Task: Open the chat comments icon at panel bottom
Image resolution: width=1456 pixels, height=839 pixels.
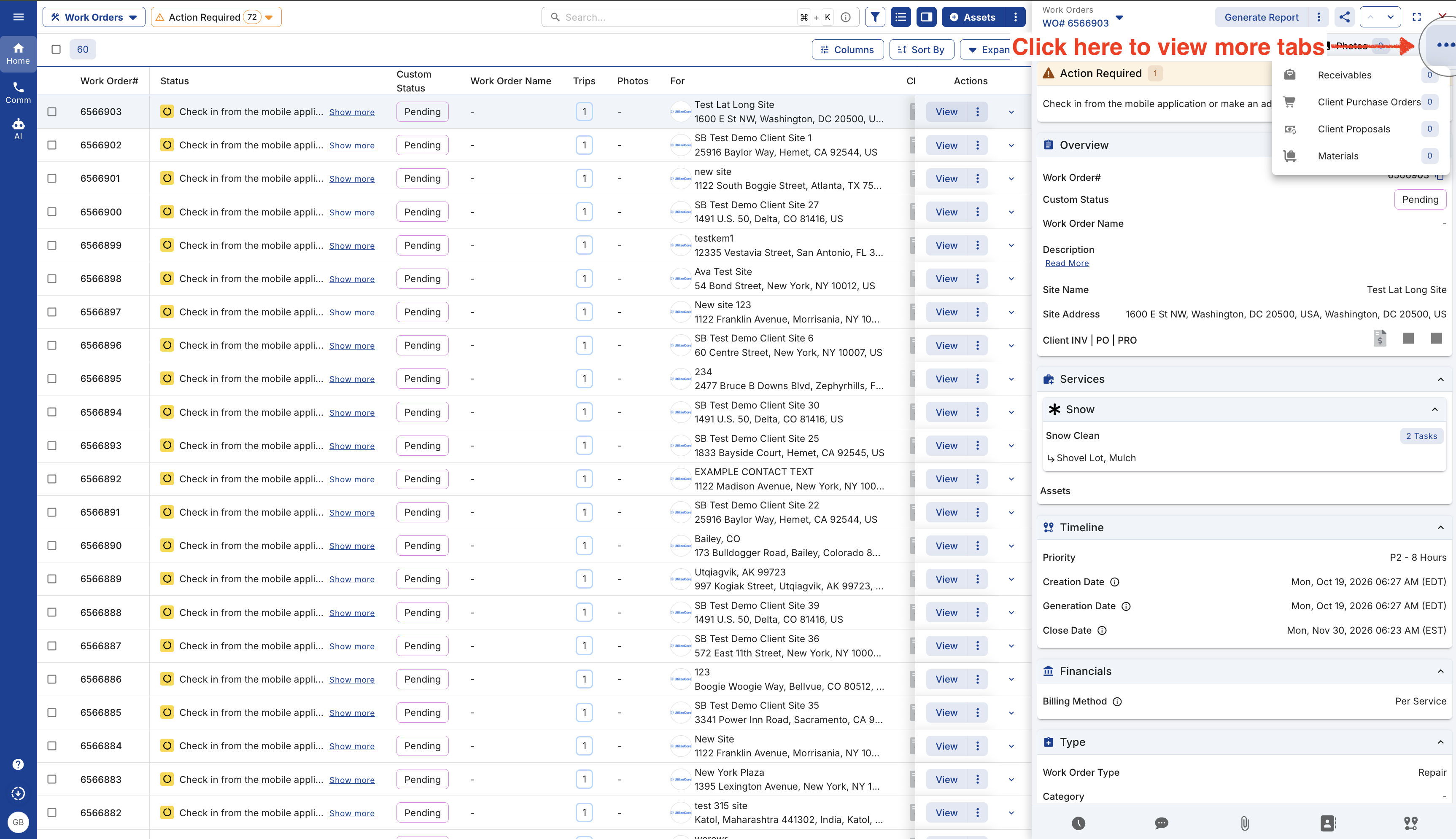Action: click(1162, 823)
